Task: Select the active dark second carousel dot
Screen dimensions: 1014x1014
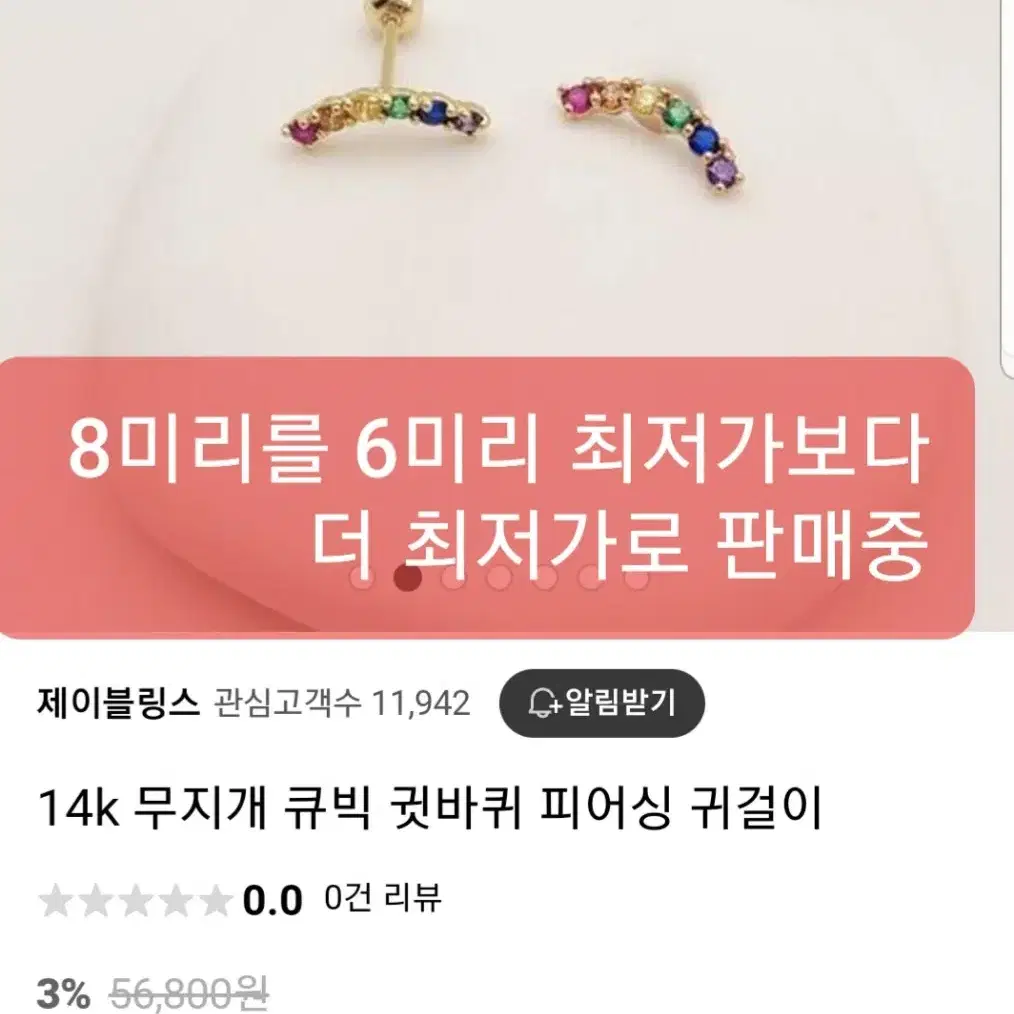Action: tap(407, 577)
